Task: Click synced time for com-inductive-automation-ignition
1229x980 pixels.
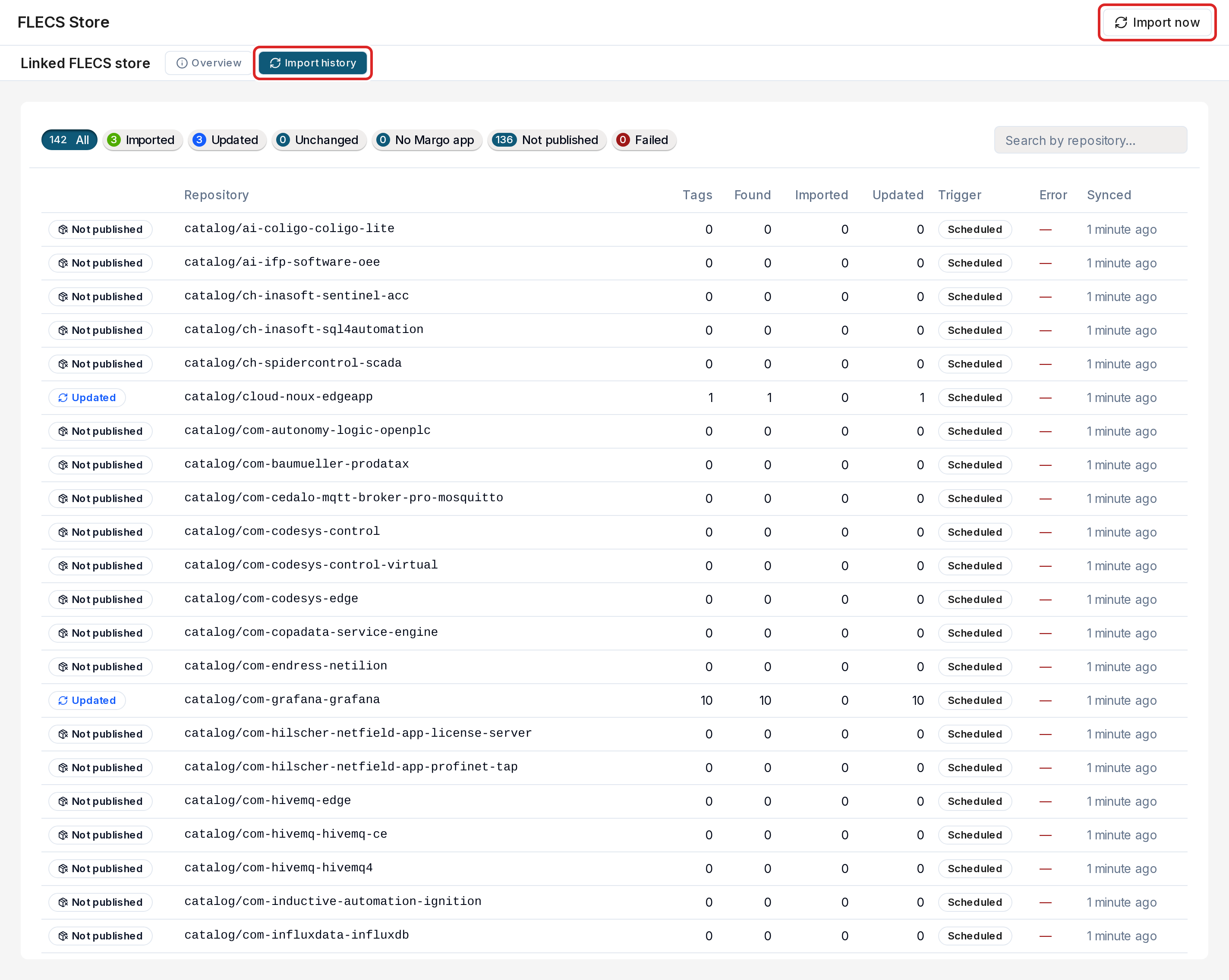Action: [1121, 902]
